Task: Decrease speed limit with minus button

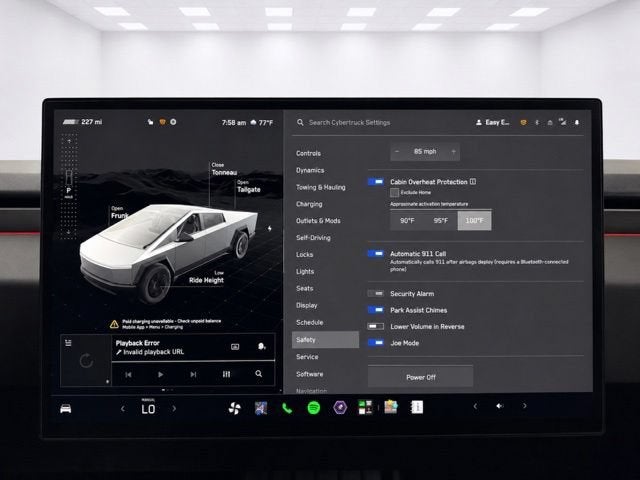Action: click(397, 151)
